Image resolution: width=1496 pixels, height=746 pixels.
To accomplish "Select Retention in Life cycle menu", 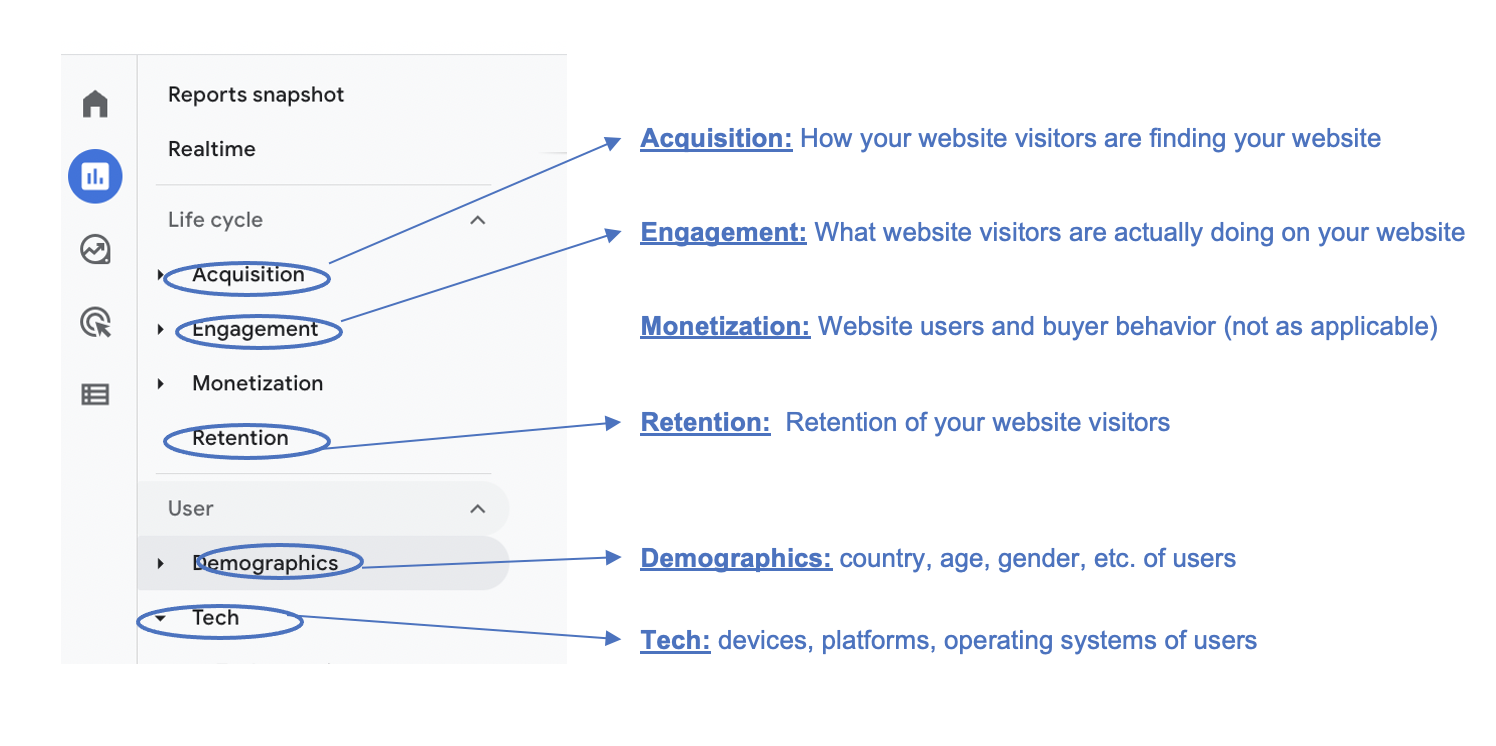I will pyautogui.click(x=240, y=438).
